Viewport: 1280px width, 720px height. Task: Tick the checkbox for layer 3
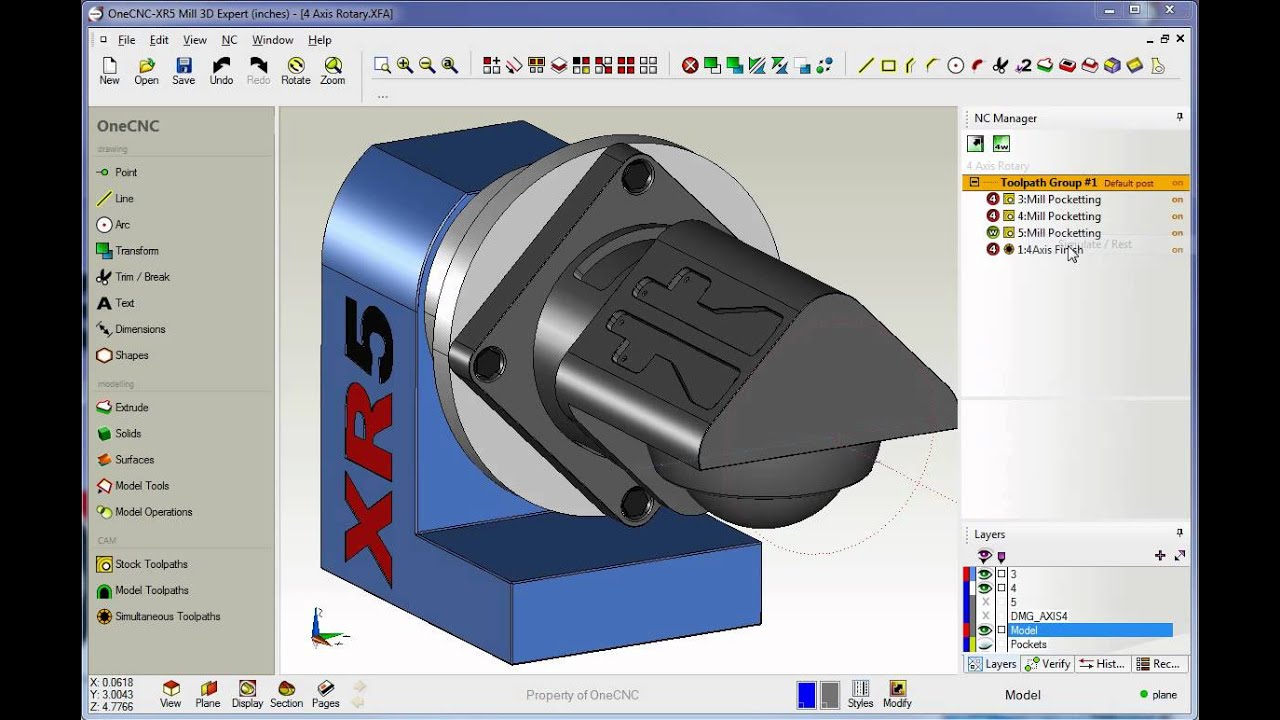click(1001, 574)
